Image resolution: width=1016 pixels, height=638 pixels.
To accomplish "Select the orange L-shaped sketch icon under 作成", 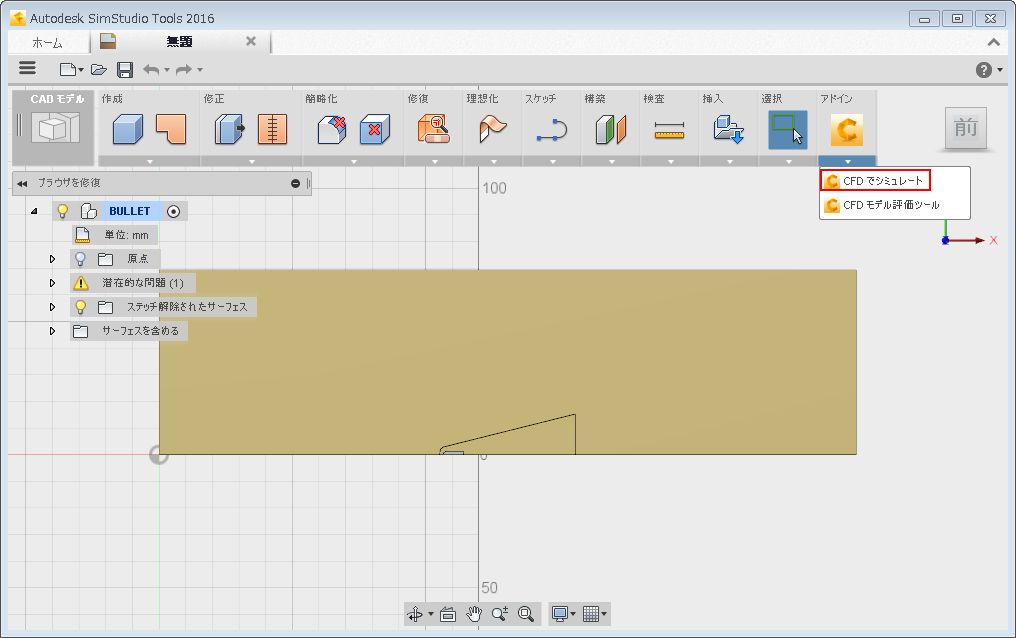I will click(171, 129).
